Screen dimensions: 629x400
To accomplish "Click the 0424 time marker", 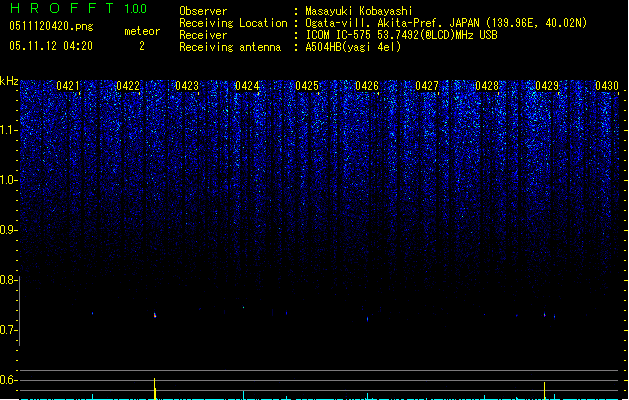I will [x=247, y=86].
